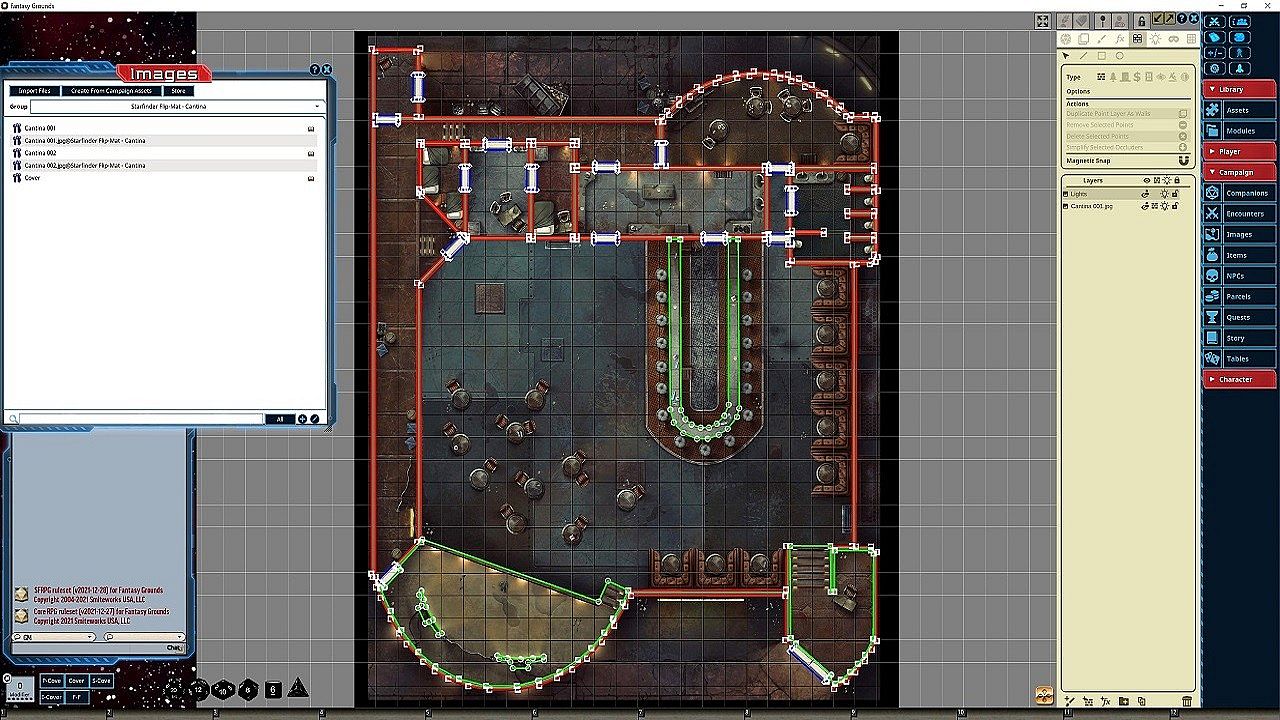
Task: Open Tables from the sidebar
Action: coord(1240,359)
